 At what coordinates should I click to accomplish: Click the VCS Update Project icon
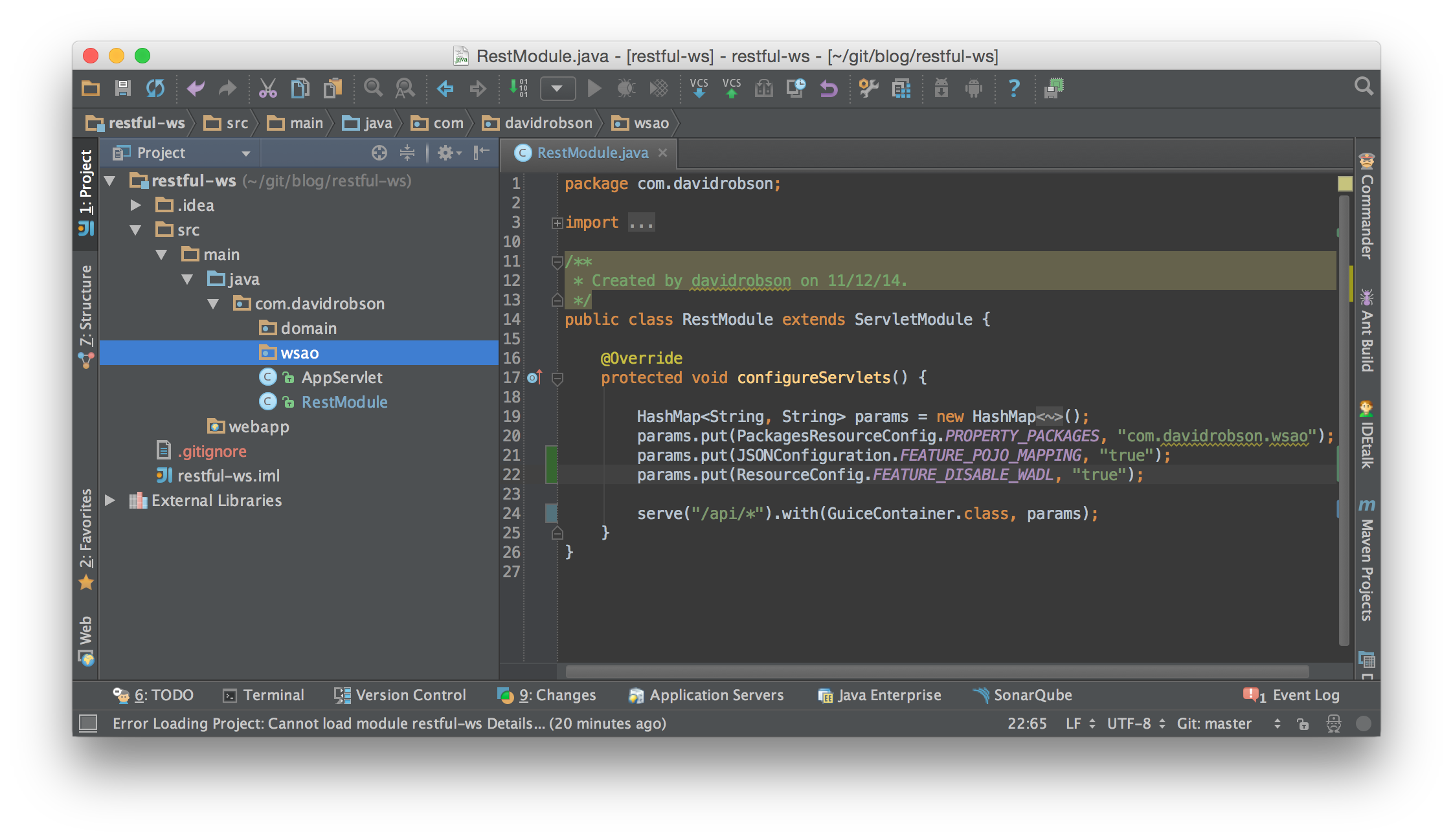pos(699,88)
